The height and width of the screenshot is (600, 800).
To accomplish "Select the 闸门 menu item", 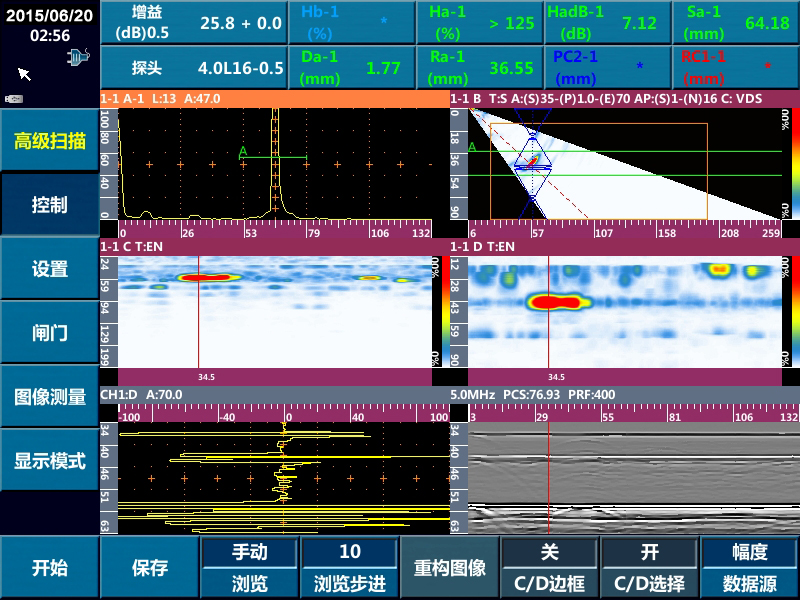I will tap(50, 333).
